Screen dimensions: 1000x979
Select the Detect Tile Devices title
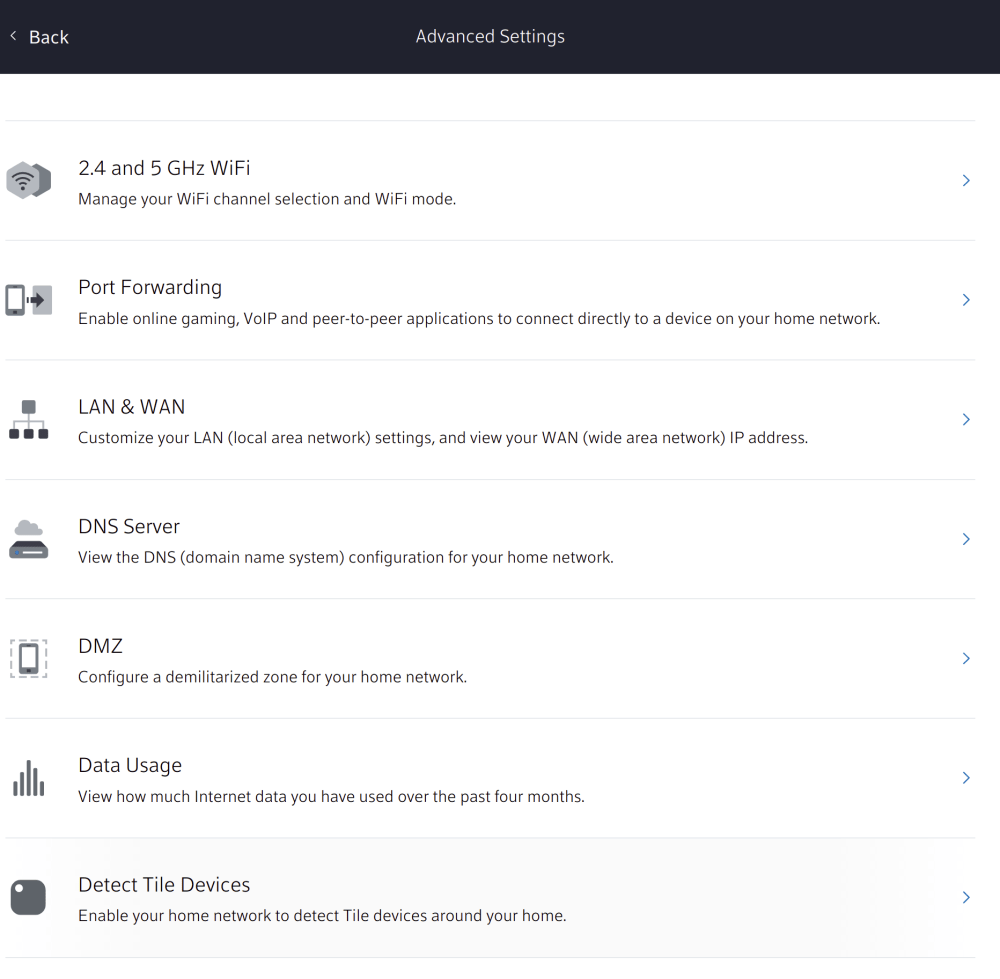coord(164,885)
